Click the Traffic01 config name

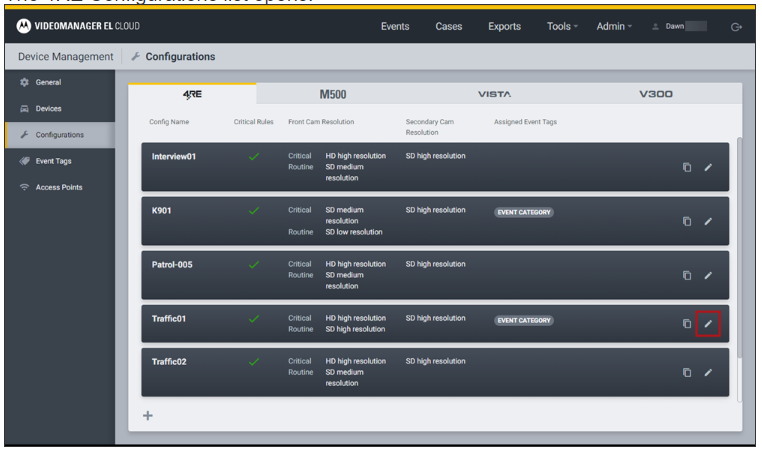click(x=169, y=318)
